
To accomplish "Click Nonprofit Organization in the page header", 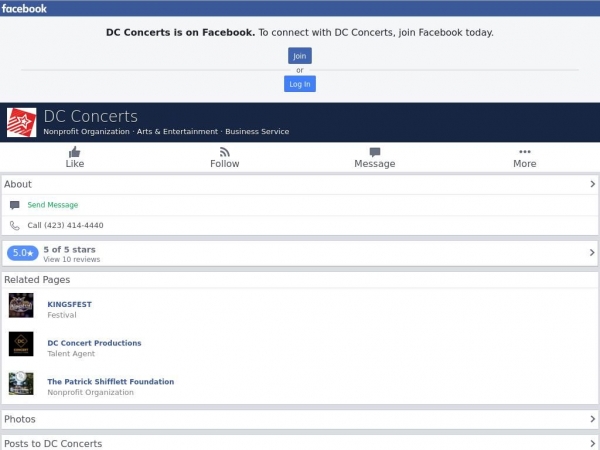I will [x=86, y=132].
